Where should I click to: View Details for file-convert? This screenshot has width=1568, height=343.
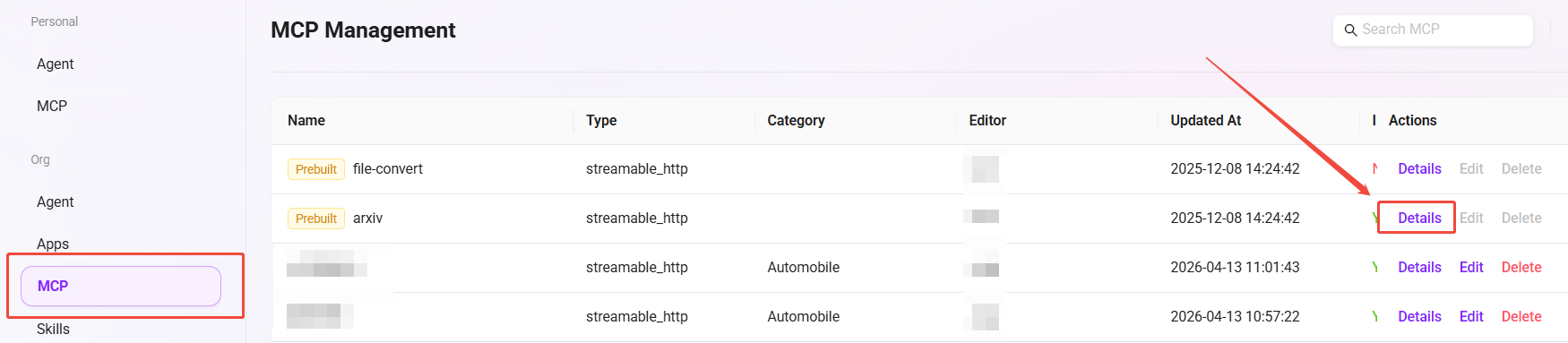[x=1419, y=168]
